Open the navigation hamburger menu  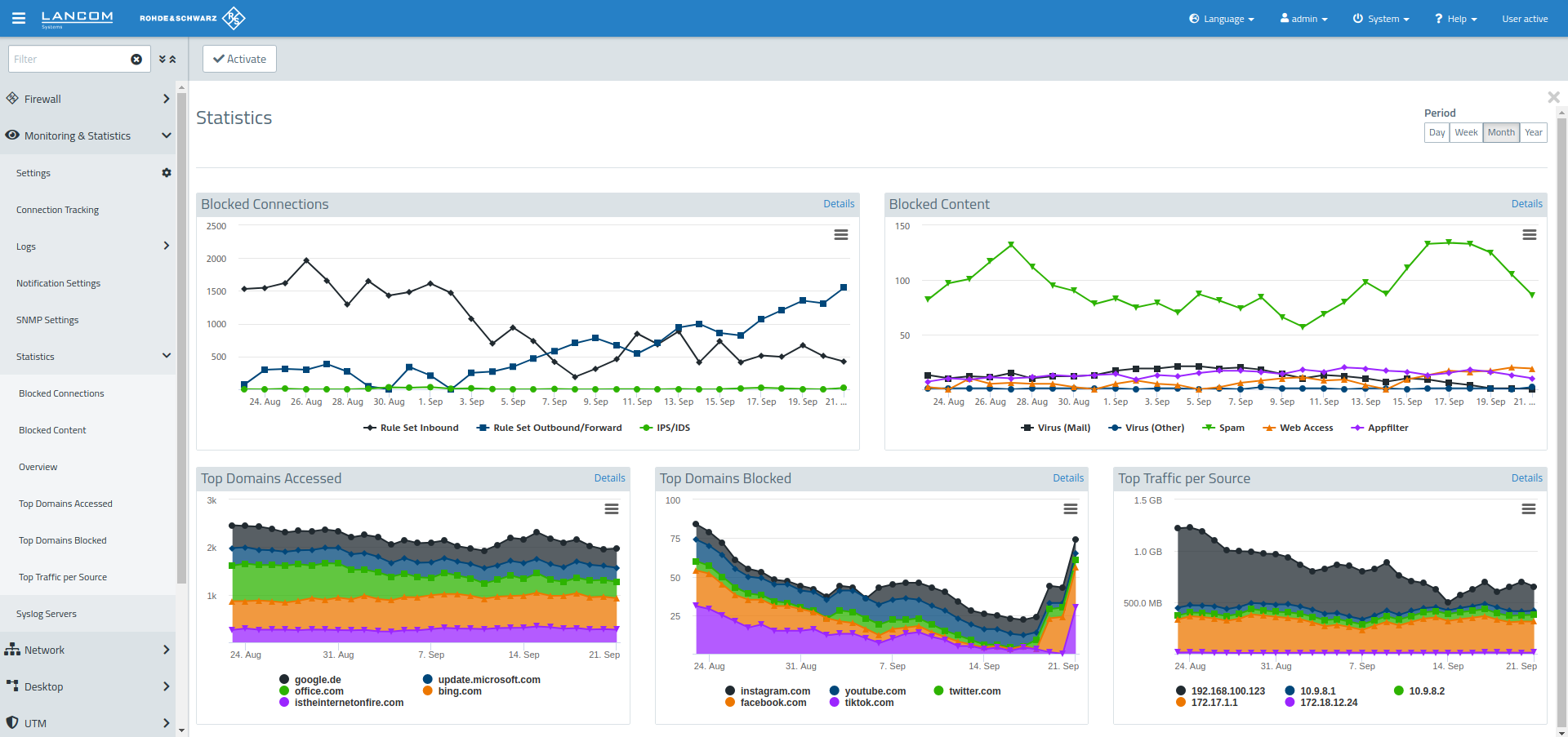pyautogui.click(x=18, y=18)
